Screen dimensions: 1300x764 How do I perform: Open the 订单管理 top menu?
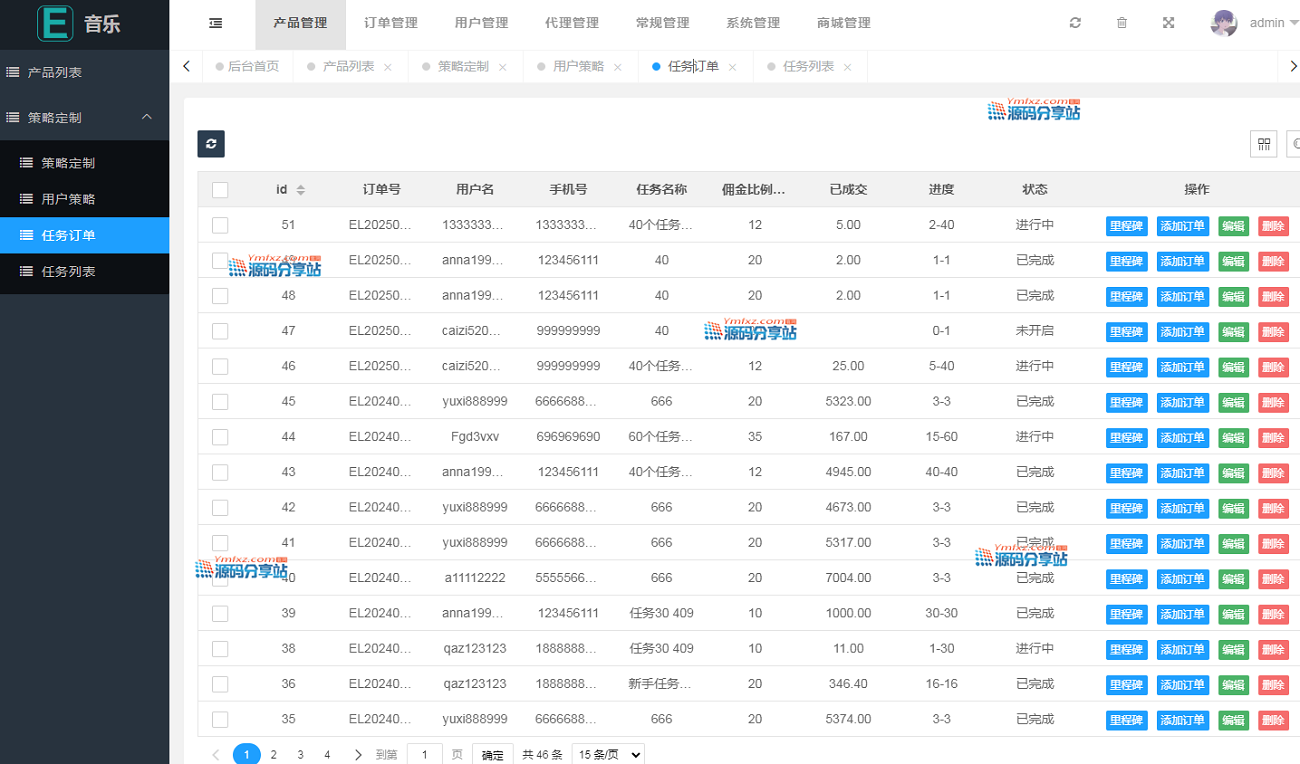coord(390,23)
